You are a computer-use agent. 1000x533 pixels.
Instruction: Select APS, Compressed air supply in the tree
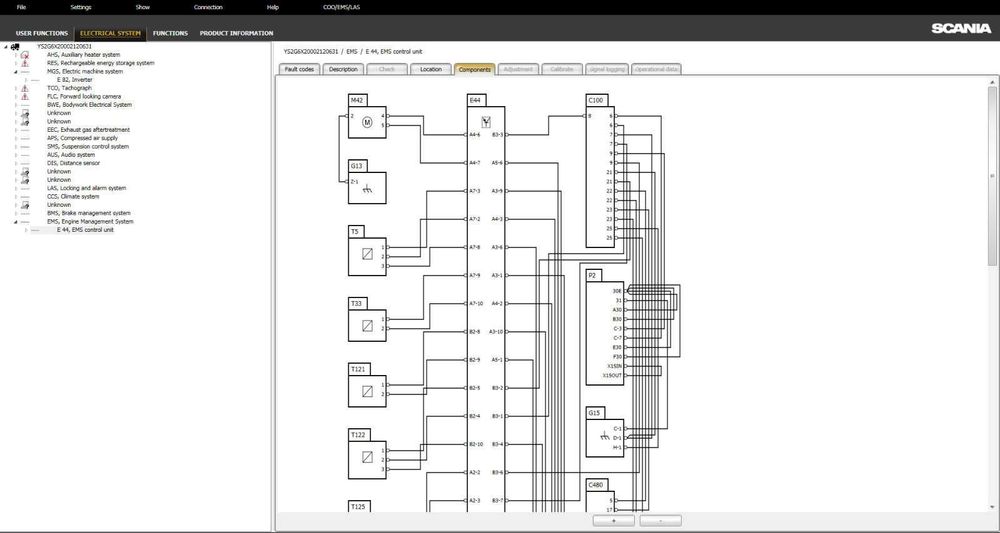[x=82, y=138]
